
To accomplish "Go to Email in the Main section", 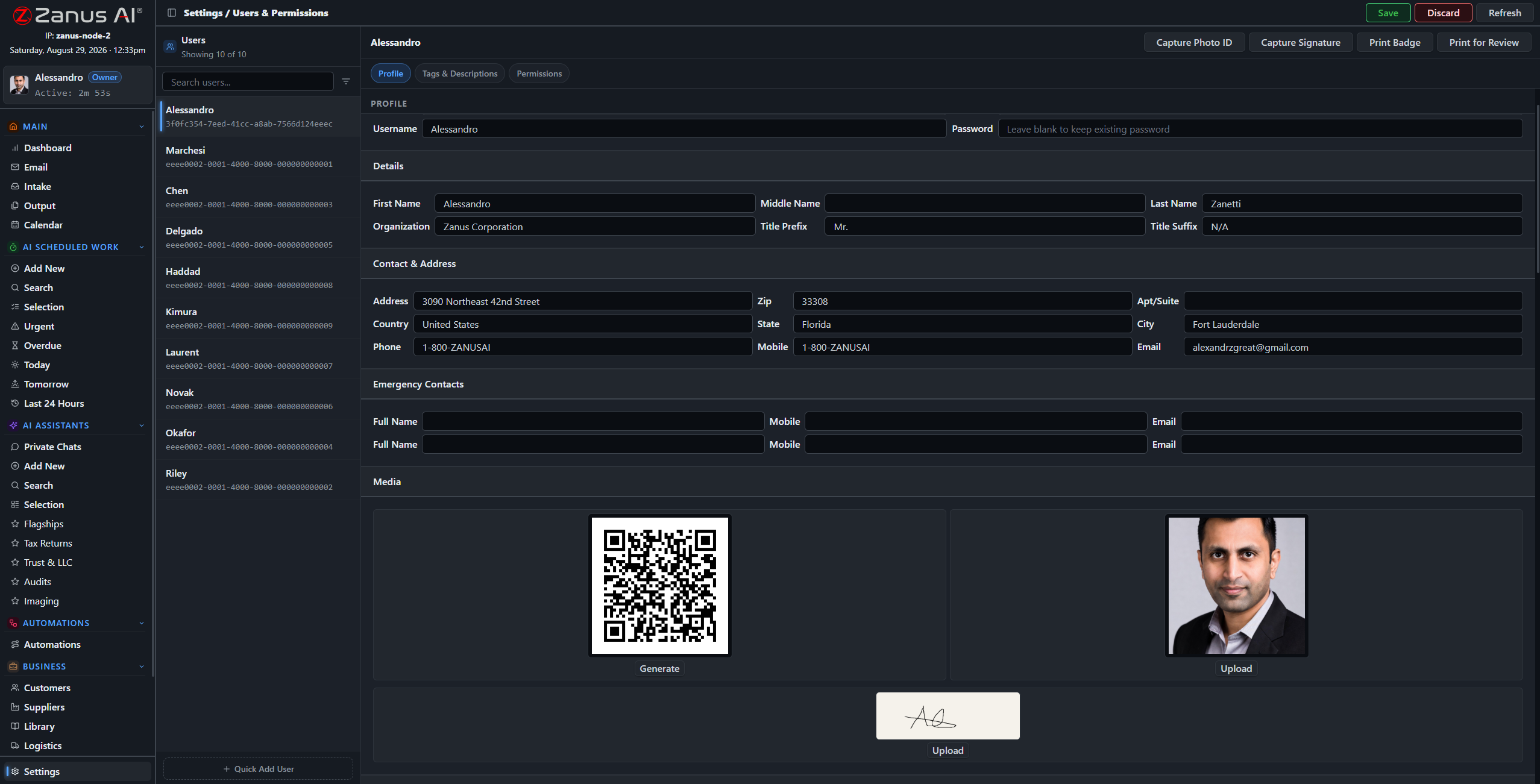I will click(36, 167).
